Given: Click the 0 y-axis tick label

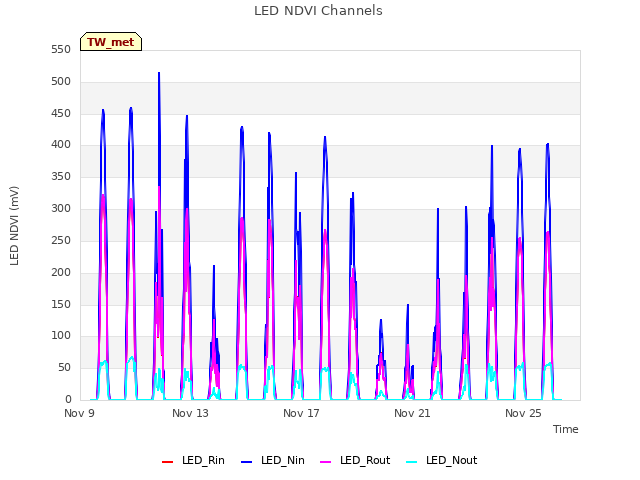Looking at the screenshot, I should (68, 400).
